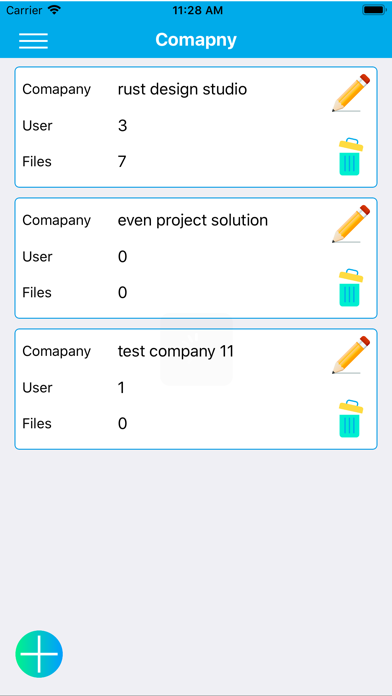Tap the Comapny header title

(196, 40)
